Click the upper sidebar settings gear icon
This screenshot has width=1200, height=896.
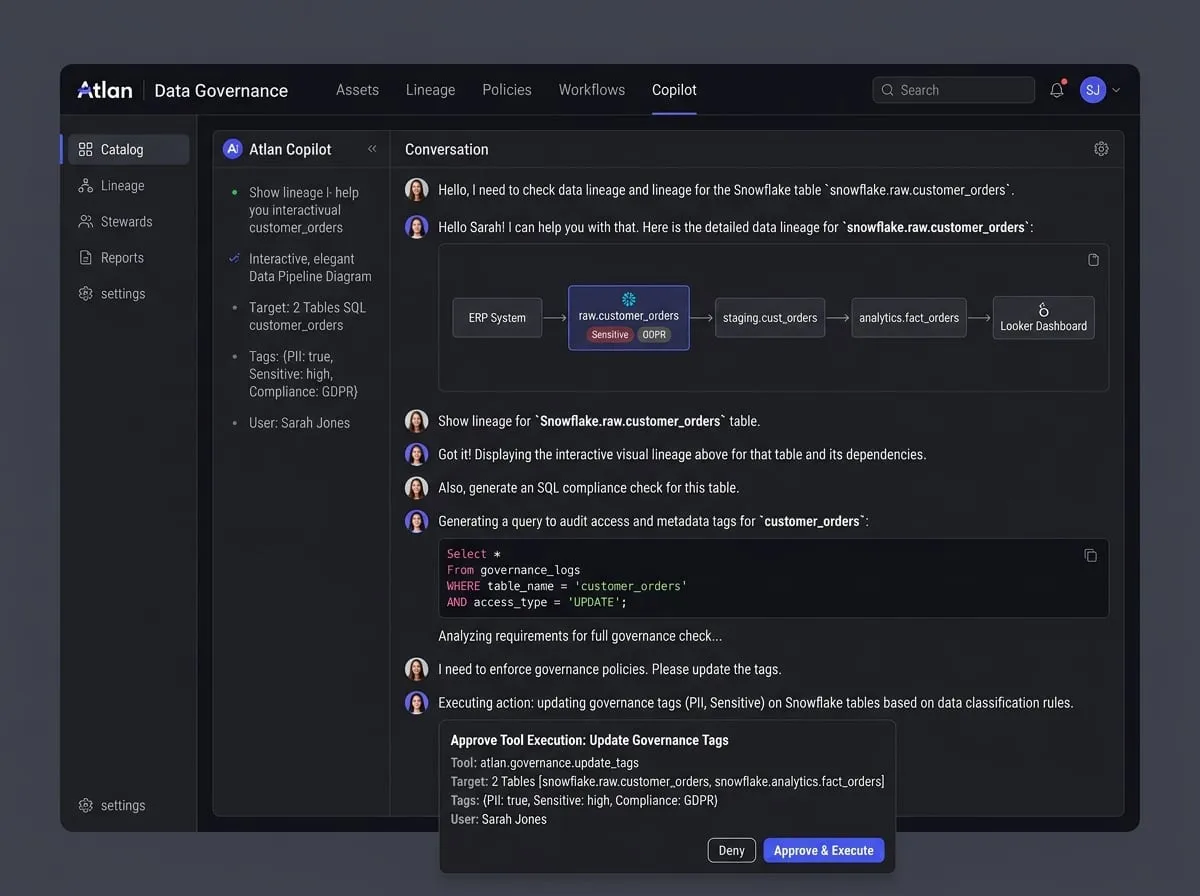click(85, 293)
